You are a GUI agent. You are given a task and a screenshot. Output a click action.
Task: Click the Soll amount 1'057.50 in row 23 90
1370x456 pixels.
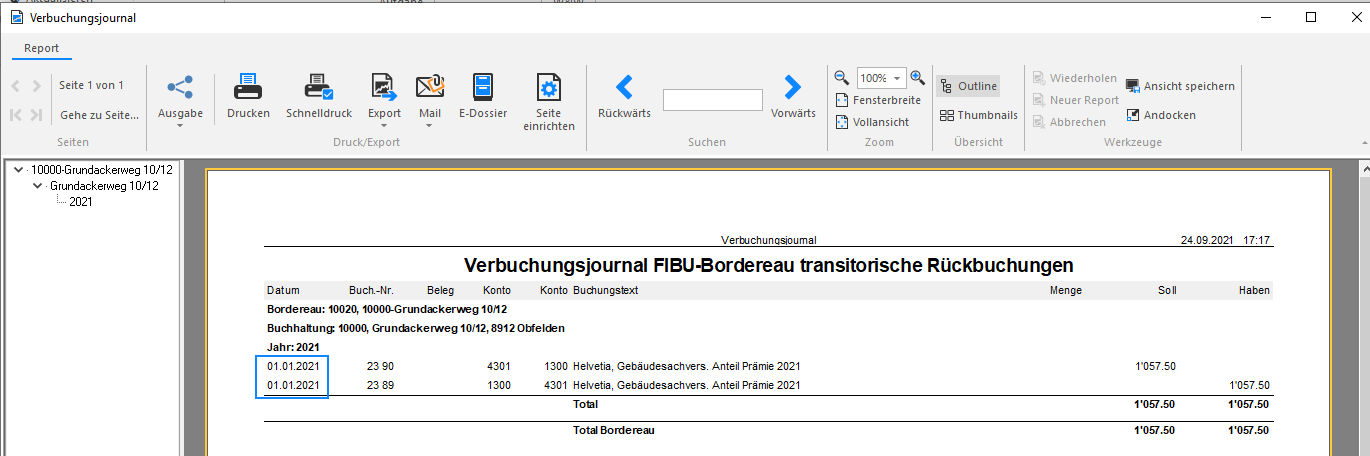pos(1155,366)
